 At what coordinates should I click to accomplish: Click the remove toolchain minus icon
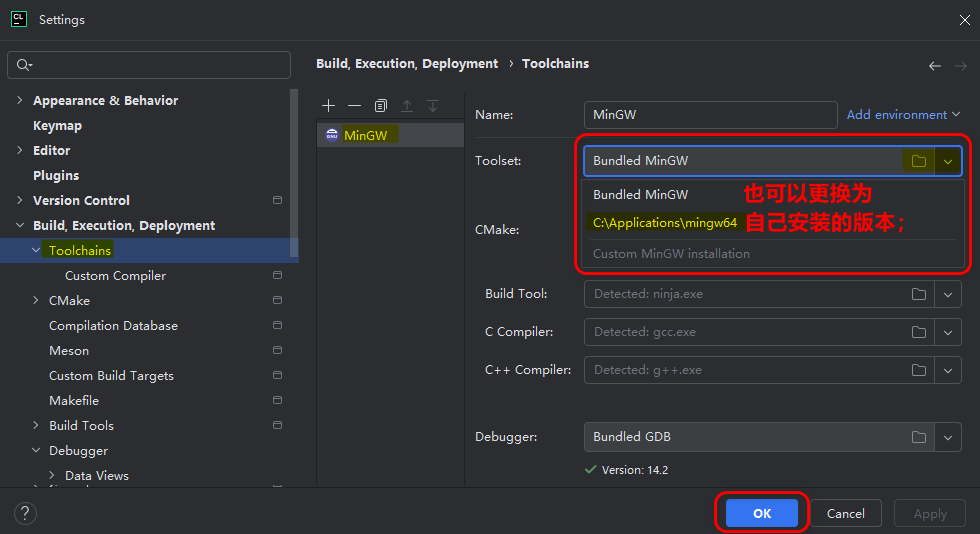coord(354,106)
